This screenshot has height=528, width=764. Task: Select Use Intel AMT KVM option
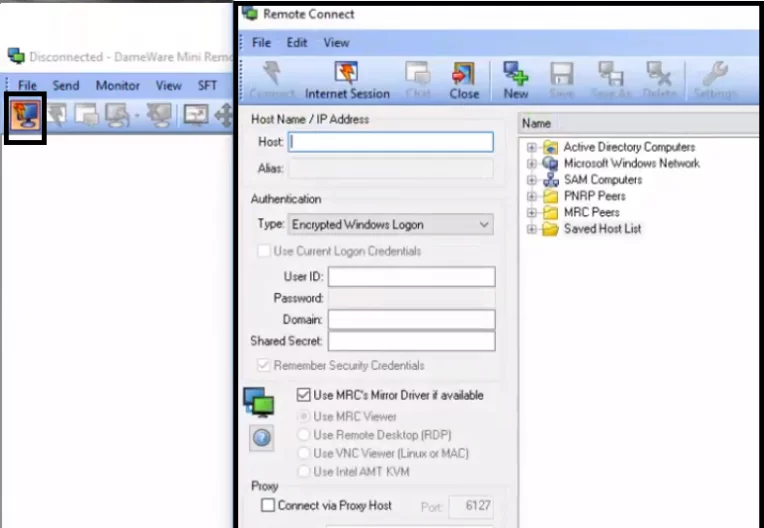(x=304, y=471)
